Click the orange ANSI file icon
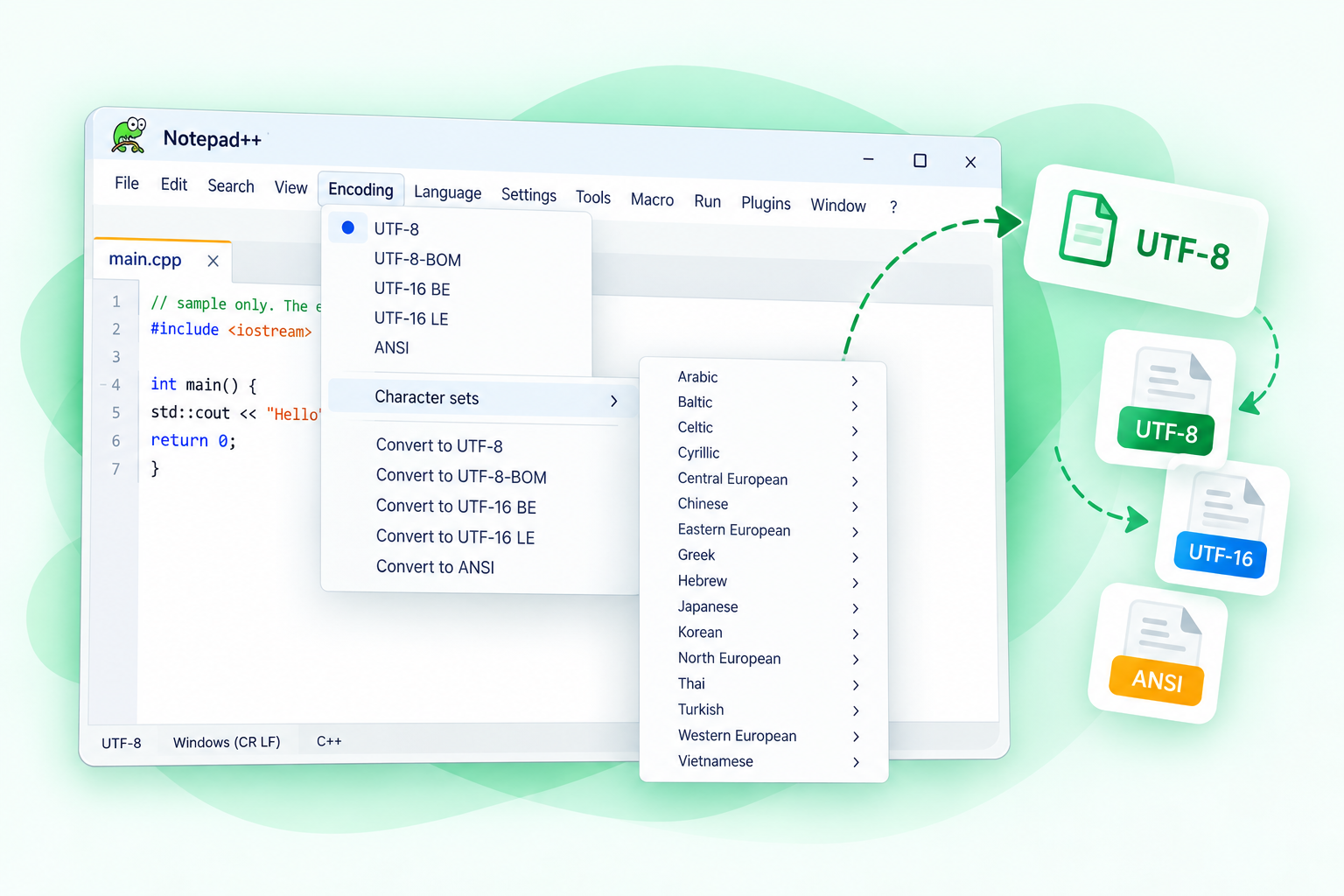1344x896 pixels. pos(1158,653)
